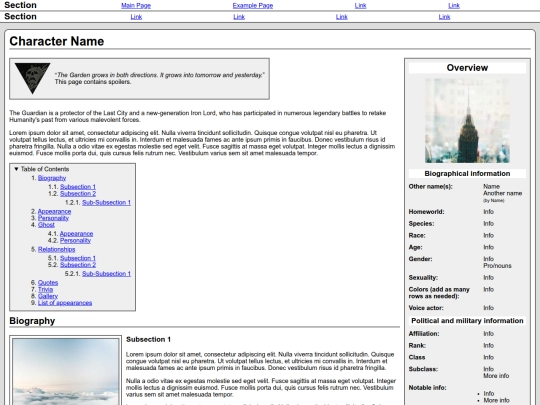The width and height of the screenshot is (540, 405).
Task: Go to the Ghost section
Action: (46, 225)
